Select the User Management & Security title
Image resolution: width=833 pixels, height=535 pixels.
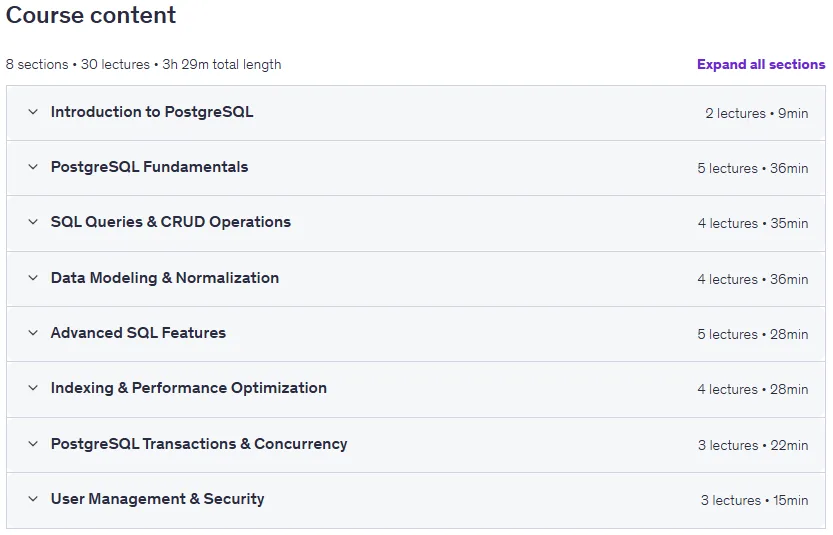coord(157,499)
